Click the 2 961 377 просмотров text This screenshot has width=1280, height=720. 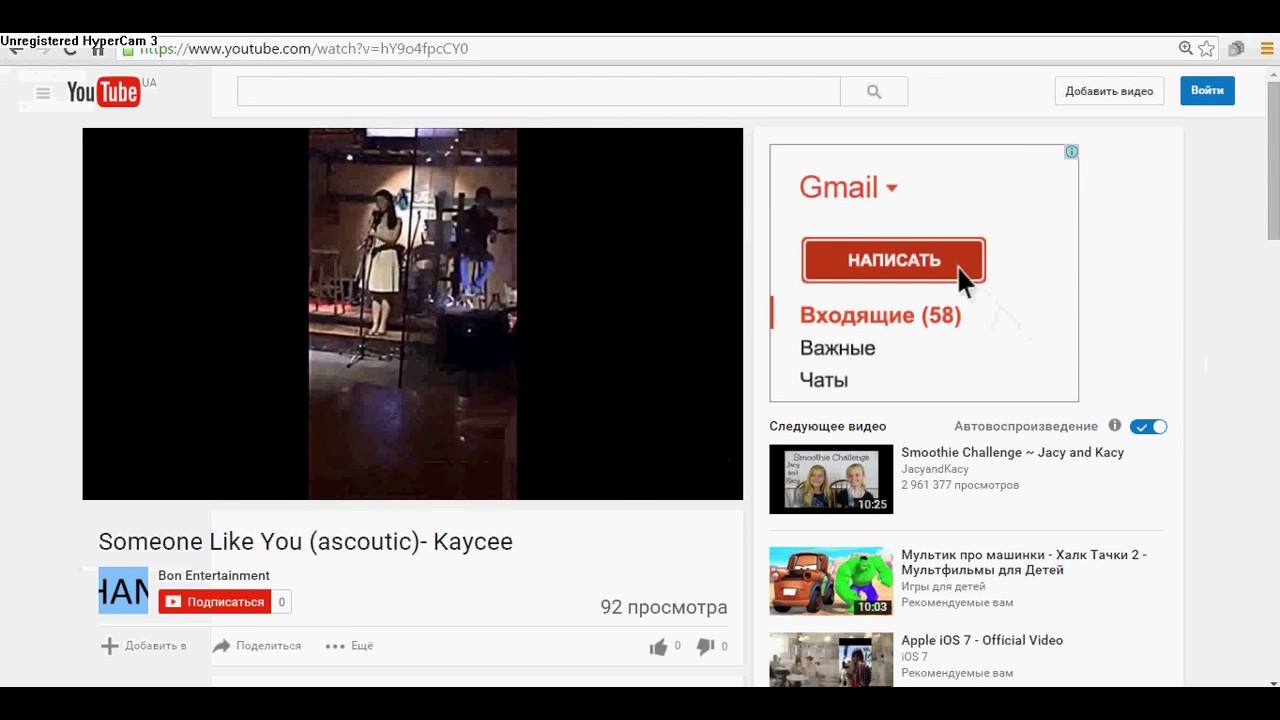[x=960, y=485]
